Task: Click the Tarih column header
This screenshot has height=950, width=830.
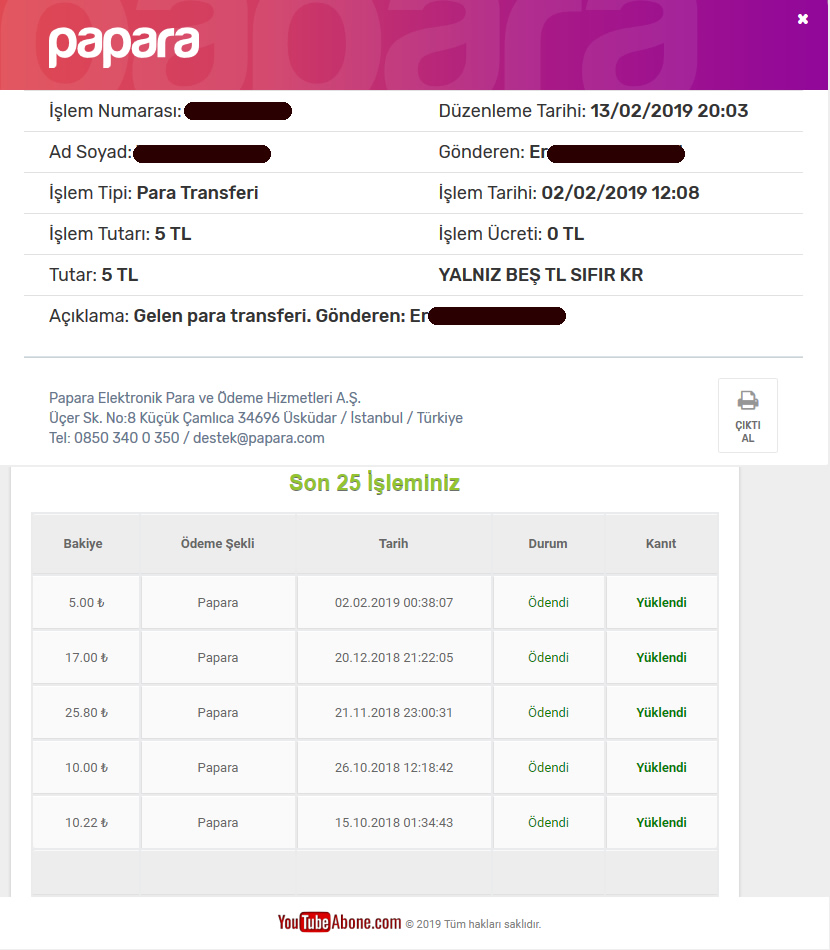Action: pos(394,543)
